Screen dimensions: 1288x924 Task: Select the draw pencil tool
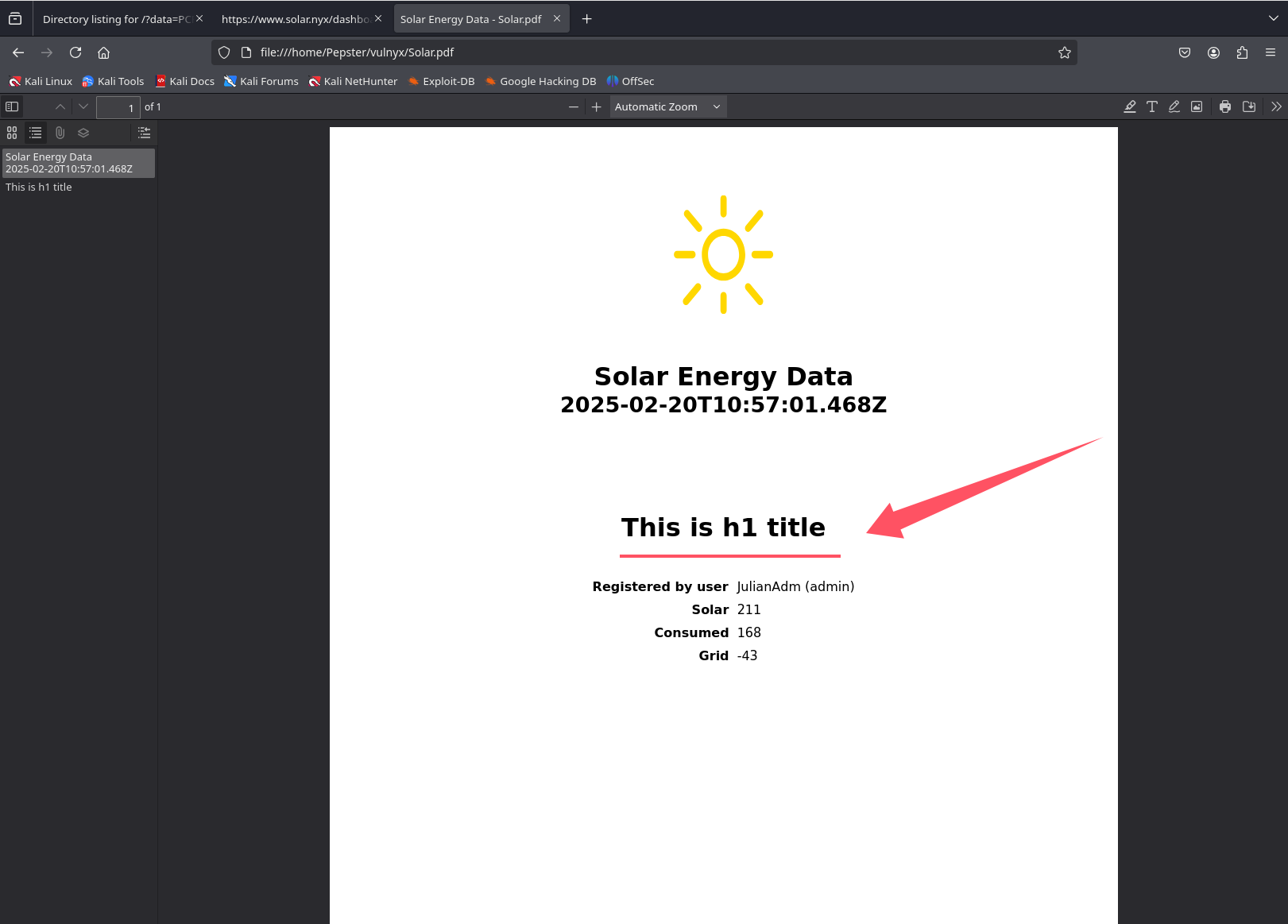click(1174, 106)
